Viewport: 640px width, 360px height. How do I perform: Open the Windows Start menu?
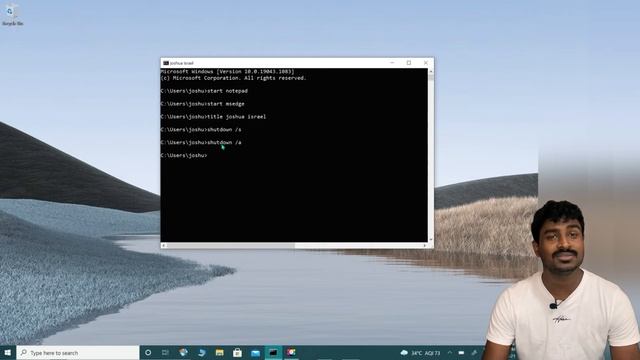tap(8, 353)
